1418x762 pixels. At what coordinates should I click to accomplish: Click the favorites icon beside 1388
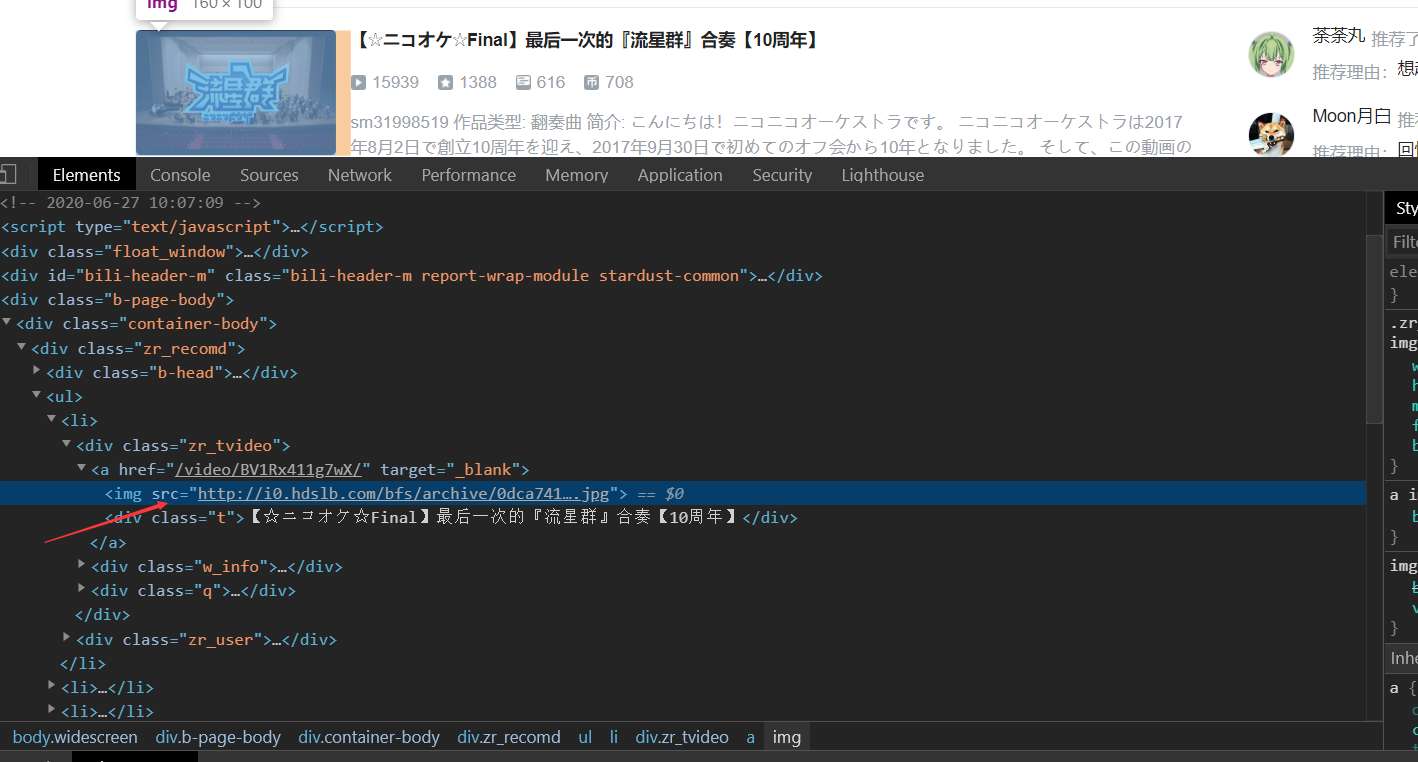tap(445, 82)
